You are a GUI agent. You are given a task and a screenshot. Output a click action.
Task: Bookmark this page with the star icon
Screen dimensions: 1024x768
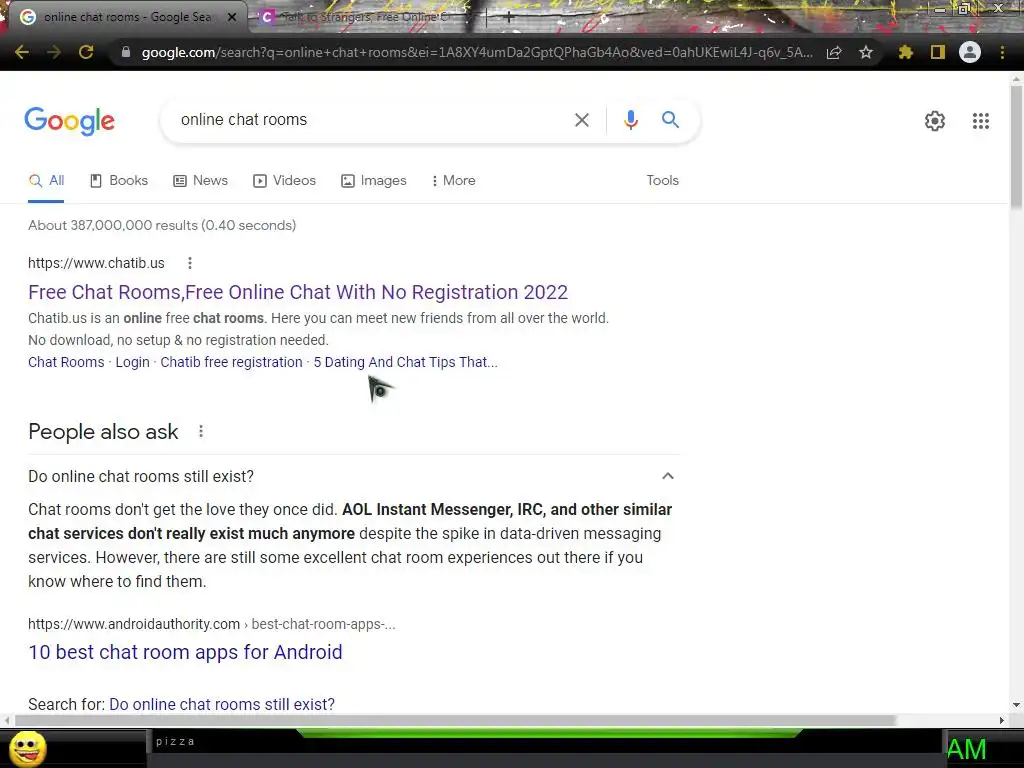tap(866, 52)
